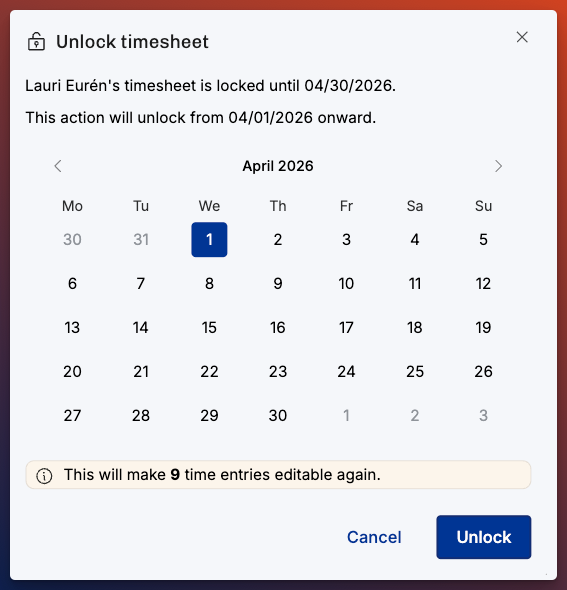Viewport: 567px width, 590px height.
Task: Choose the greyed-out March 31 date
Action: (141, 240)
